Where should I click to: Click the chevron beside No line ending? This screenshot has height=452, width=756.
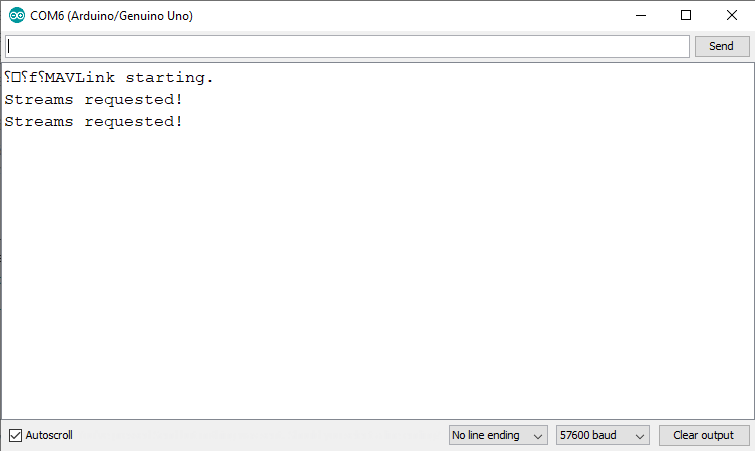[x=538, y=436]
